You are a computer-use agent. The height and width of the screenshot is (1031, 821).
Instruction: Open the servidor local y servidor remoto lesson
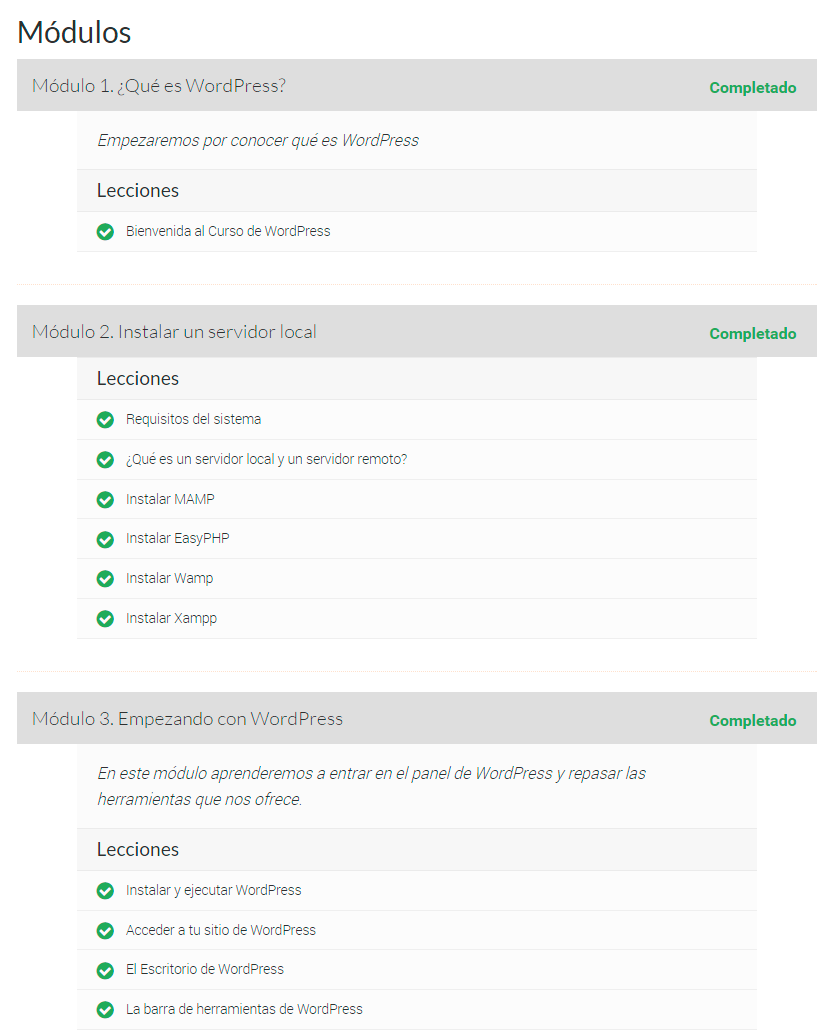pyautogui.click(x=266, y=460)
